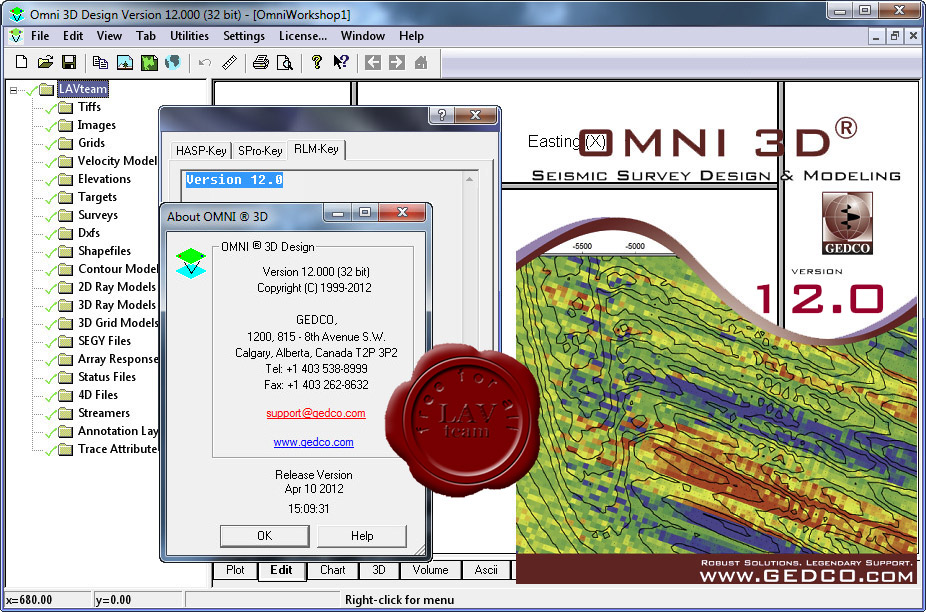Select the 3D Ray Models tree item
Image resolution: width=926 pixels, height=612 pixels.
coord(118,305)
